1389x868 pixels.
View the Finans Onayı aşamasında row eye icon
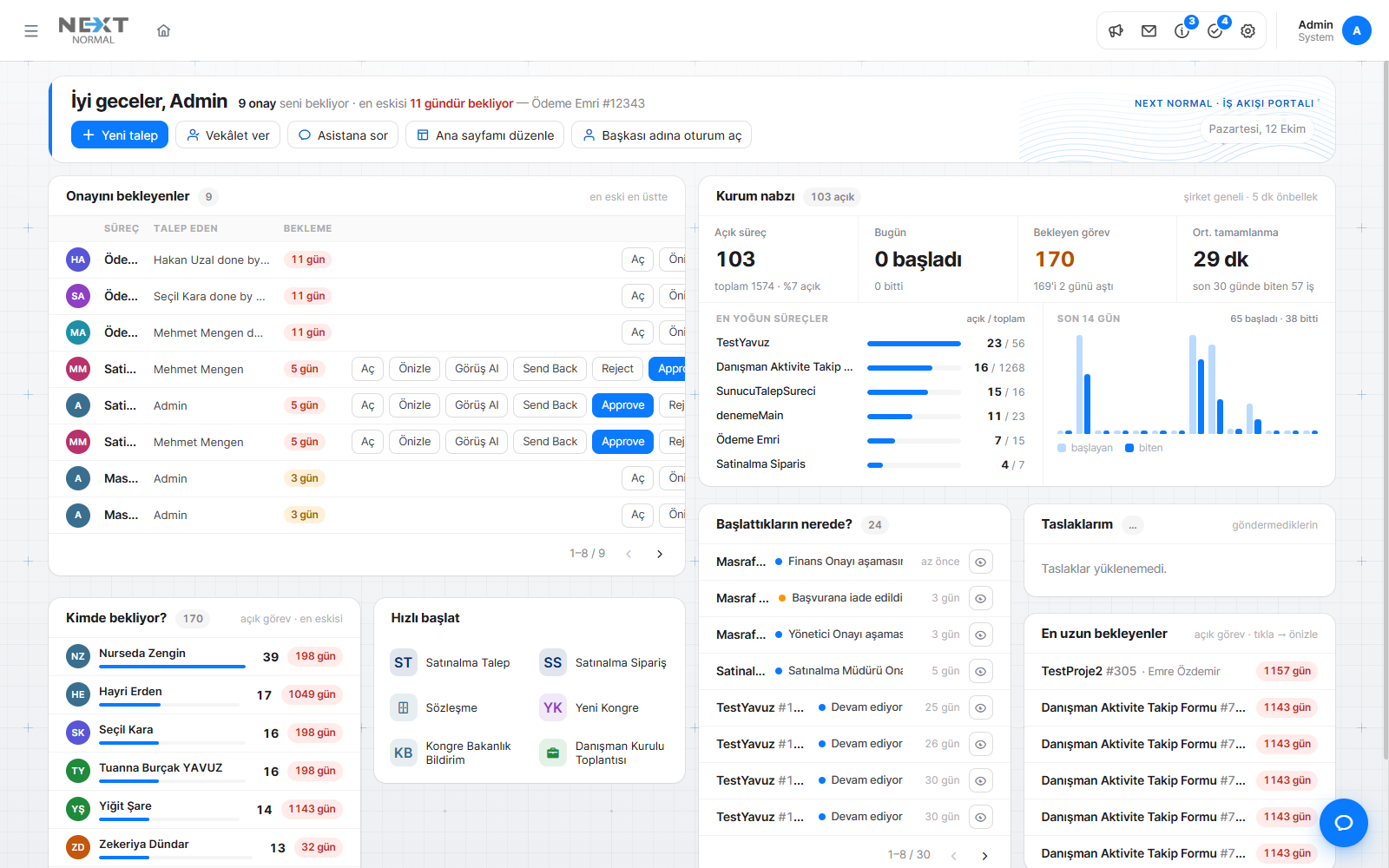(x=980, y=562)
